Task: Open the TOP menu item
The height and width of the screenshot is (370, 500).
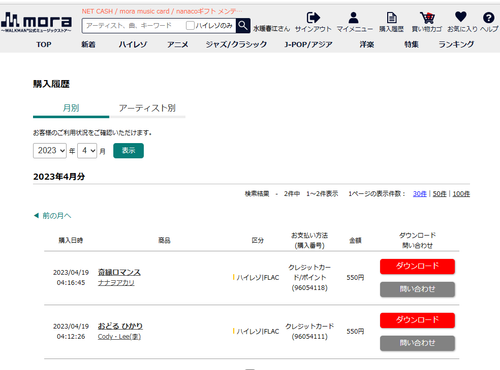Action: click(44, 44)
